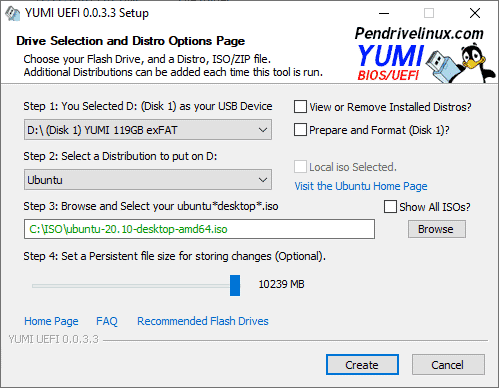
Task: Click the YUMI app icon in title bar
Action: point(13,13)
